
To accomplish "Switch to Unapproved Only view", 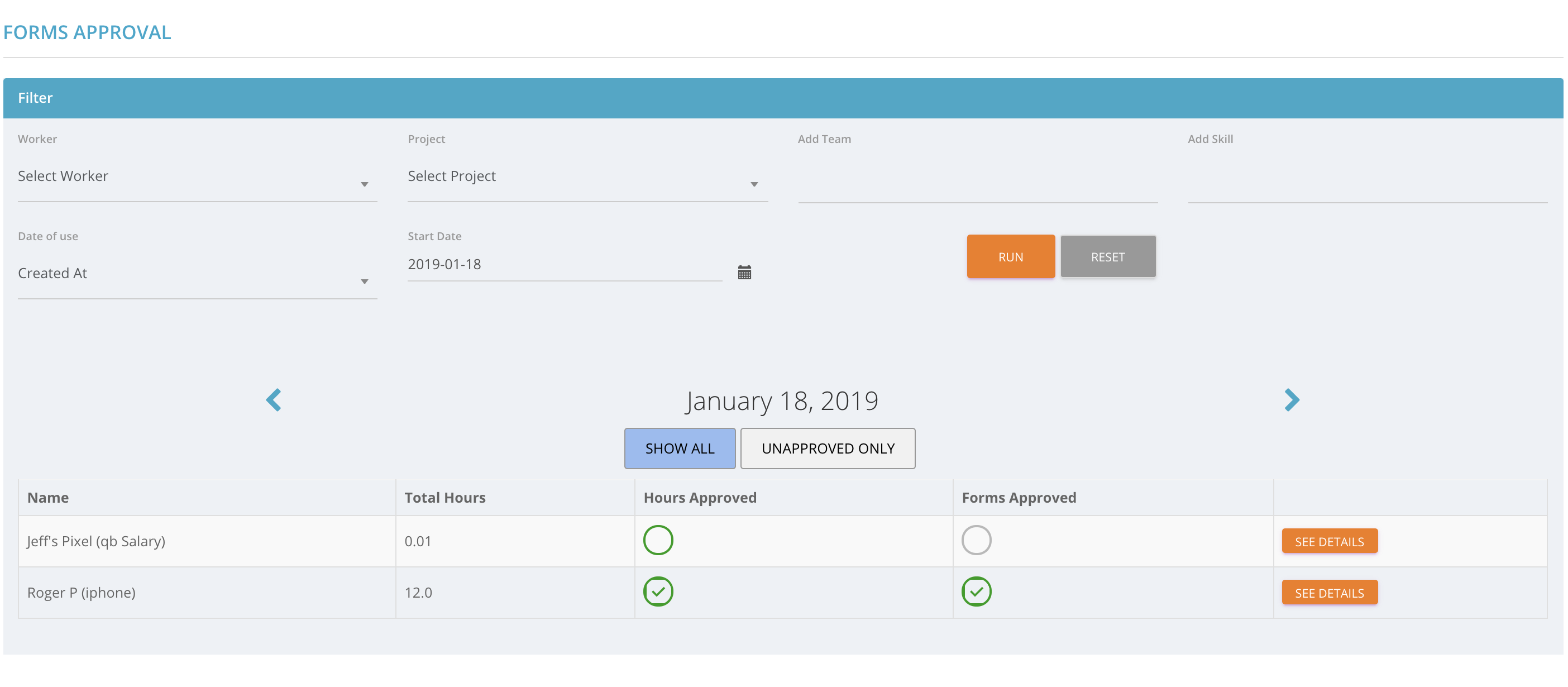I will tap(827, 449).
